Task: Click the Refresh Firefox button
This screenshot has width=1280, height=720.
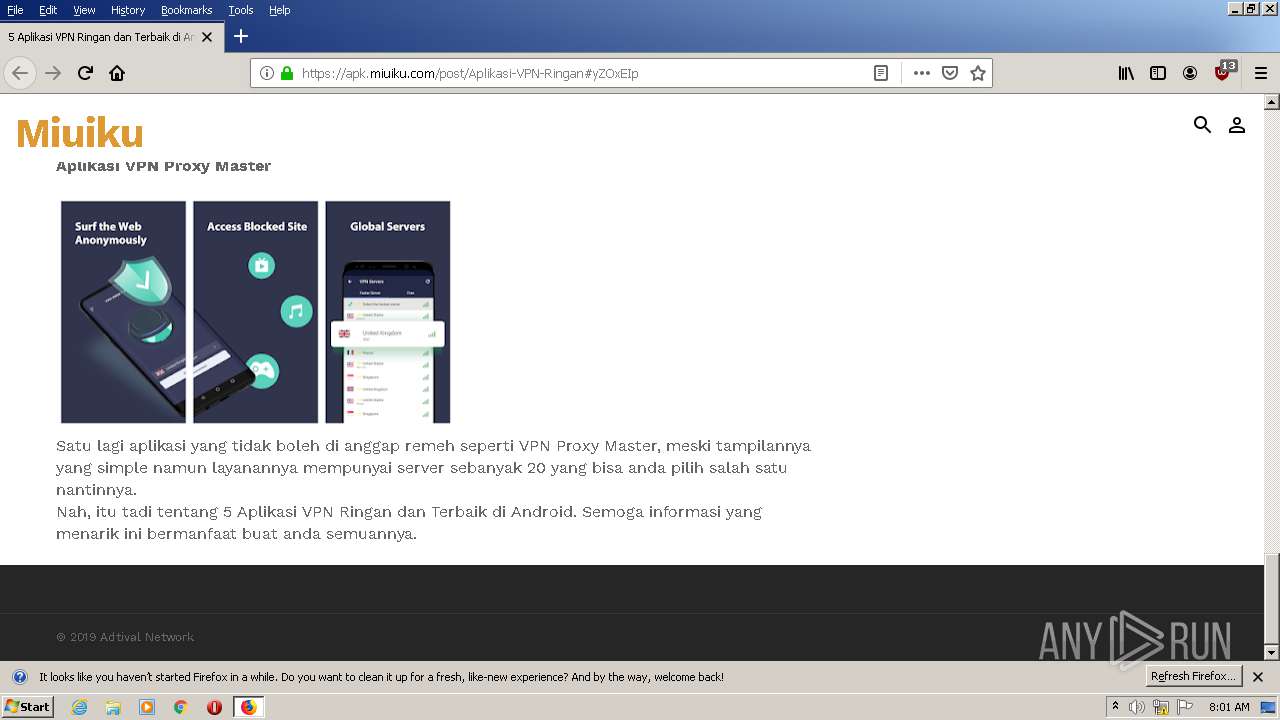Action: click(x=1193, y=677)
